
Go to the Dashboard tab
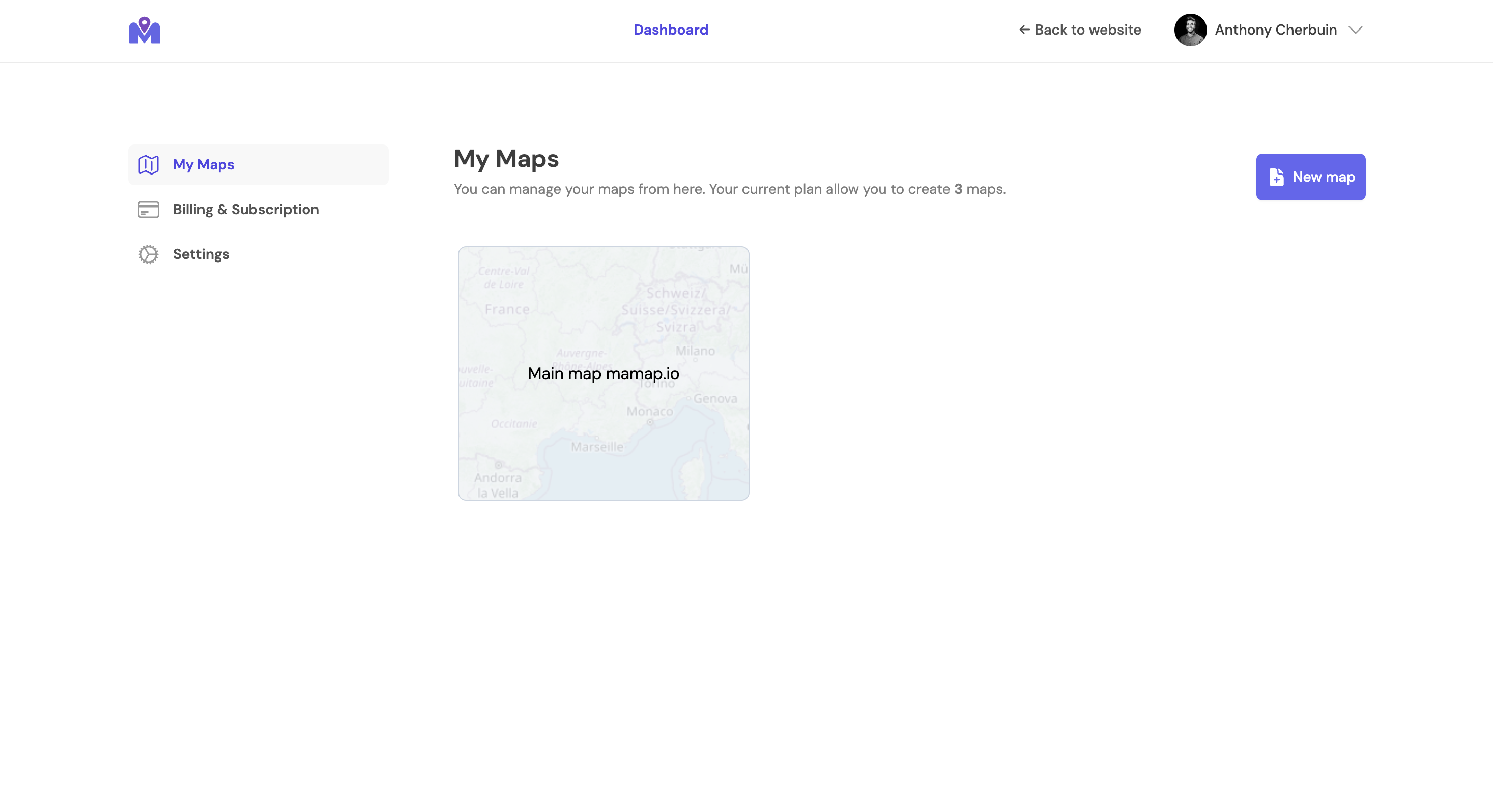[671, 30]
